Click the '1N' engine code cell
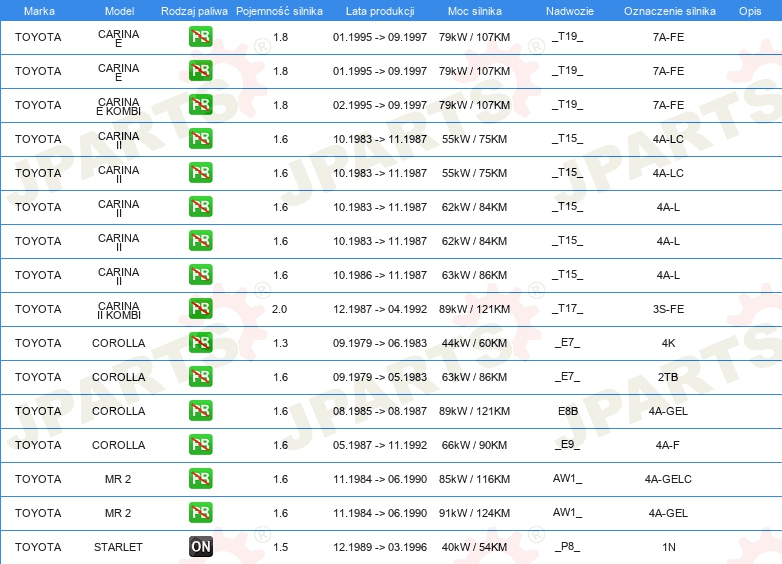 point(669,547)
